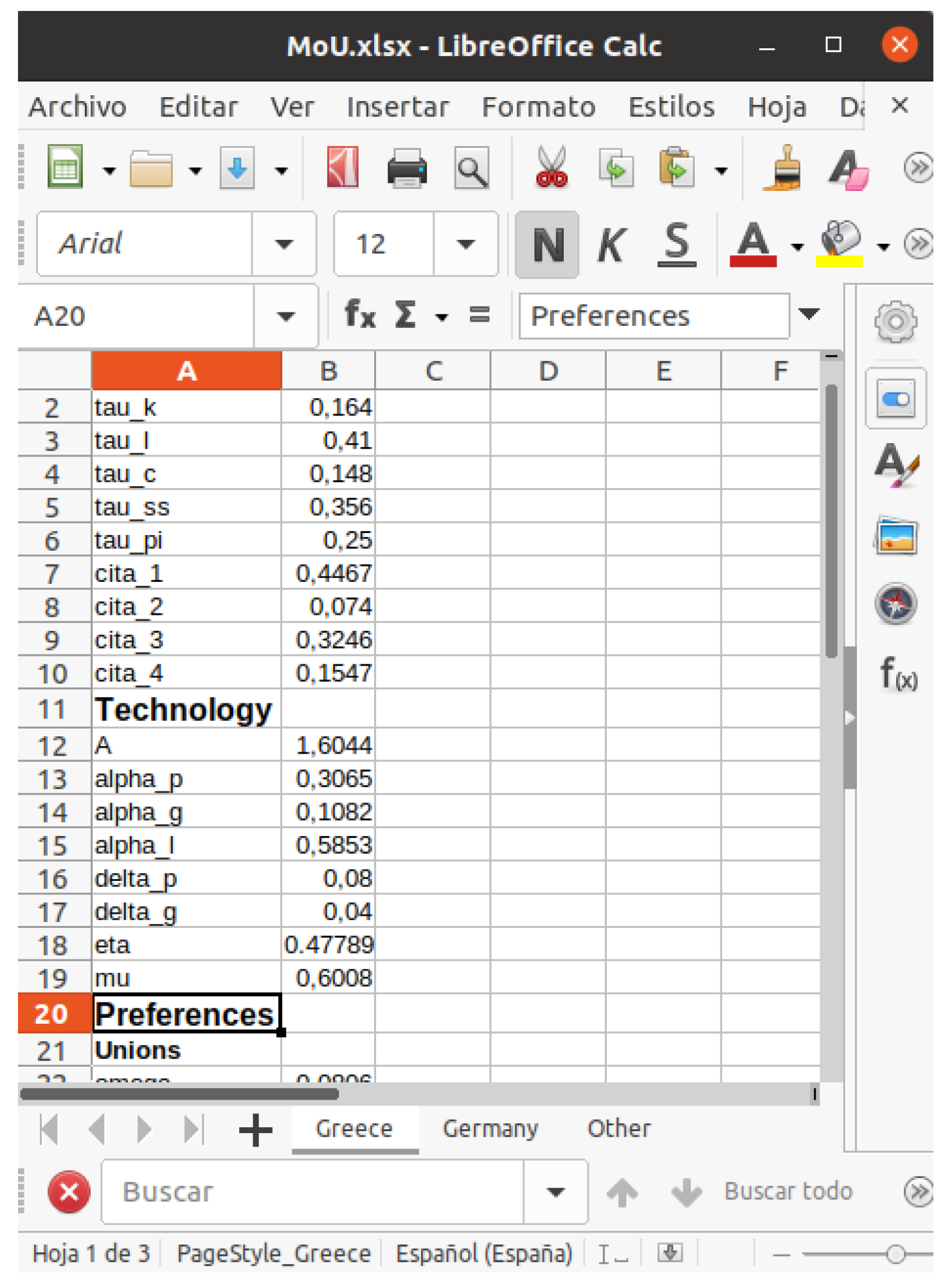
Task: Export the document as PDF
Action: pos(343,168)
